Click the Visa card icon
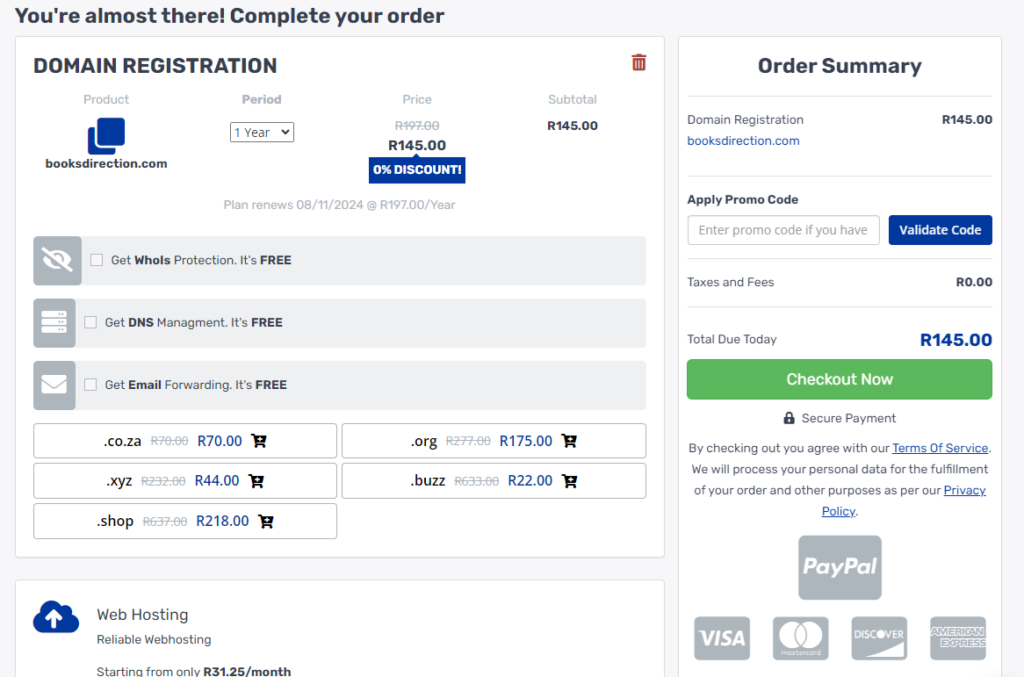This screenshot has width=1024, height=677. coord(722,638)
